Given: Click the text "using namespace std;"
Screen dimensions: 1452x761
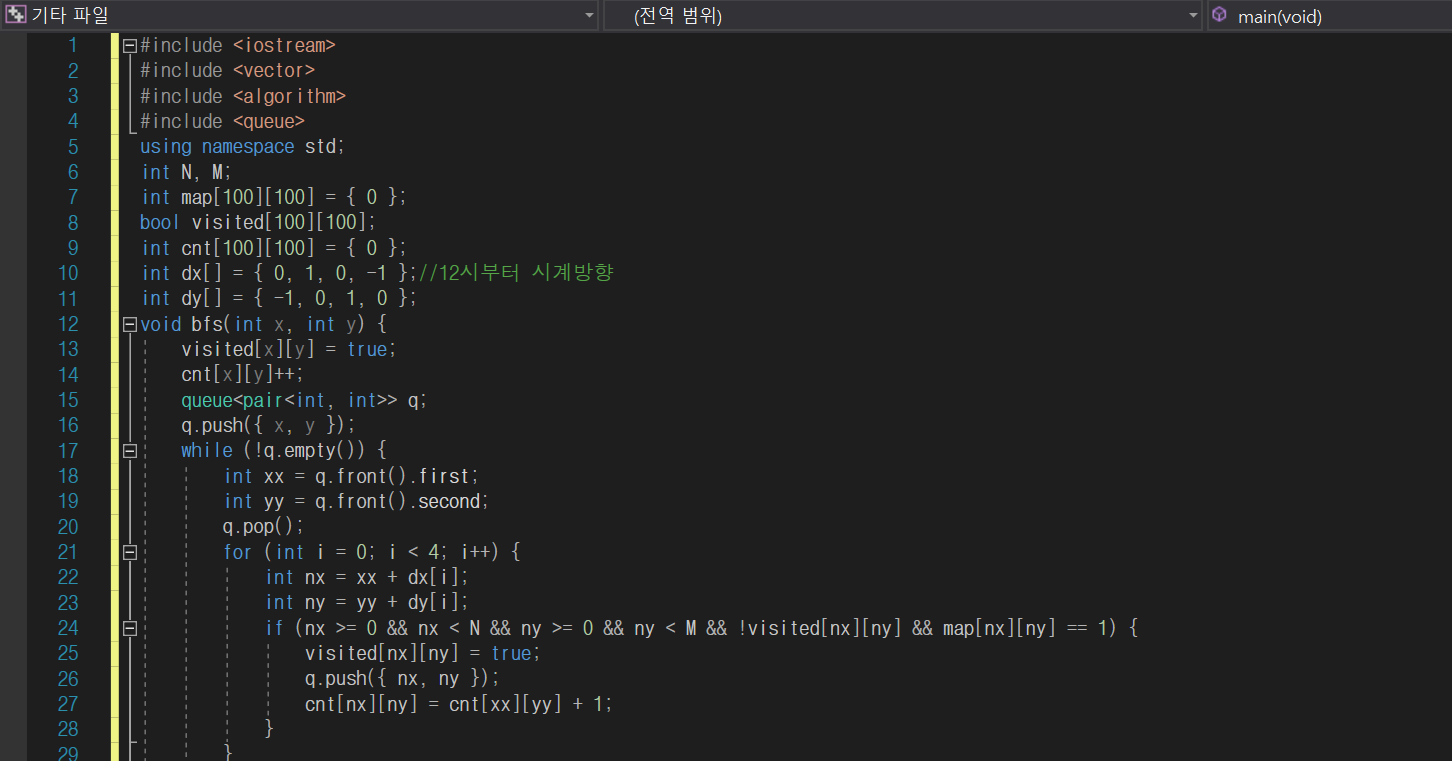Looking at the screenshot, I should coord(242,147).
